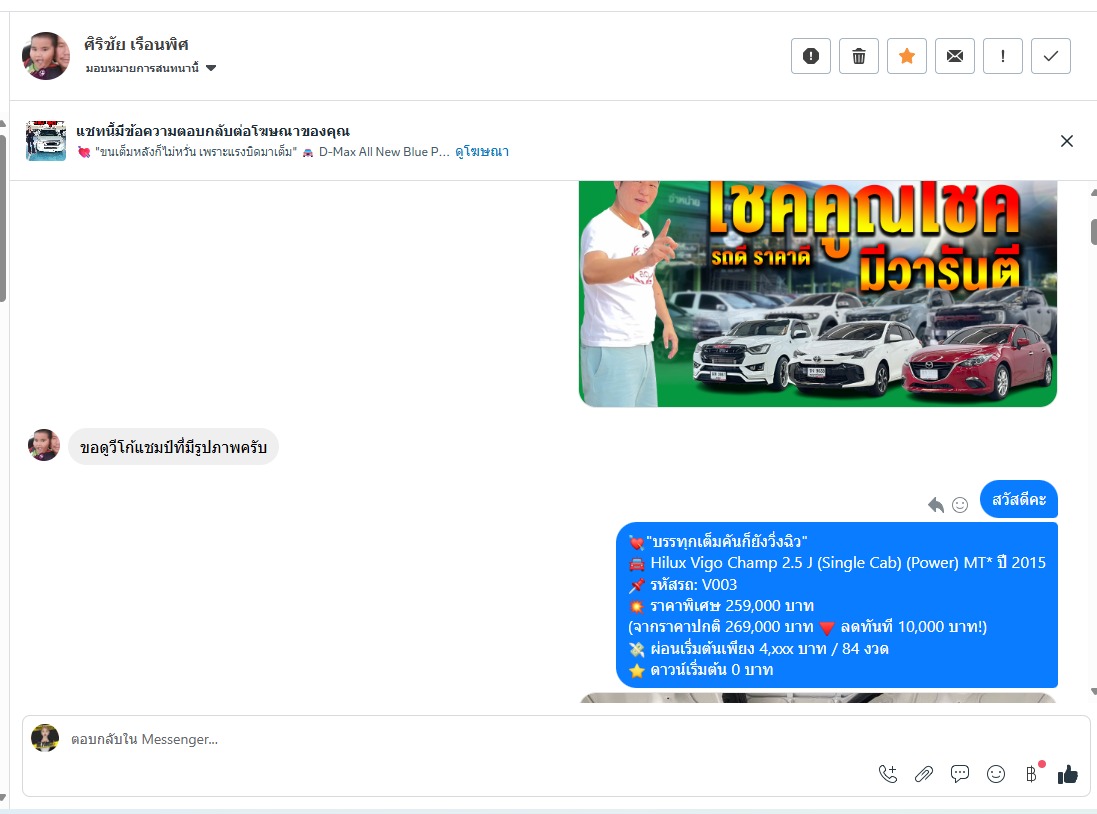The width and height of the screenshot is (1097, 814).
Task: Start a call with phone icon
Action: [x=888, y=773]
